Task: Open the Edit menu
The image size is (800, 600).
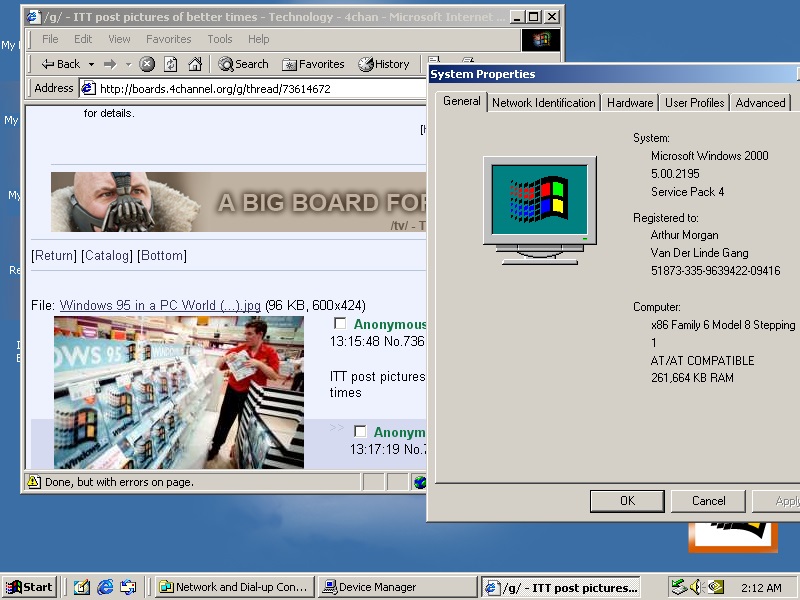Action: click(83, 39)
